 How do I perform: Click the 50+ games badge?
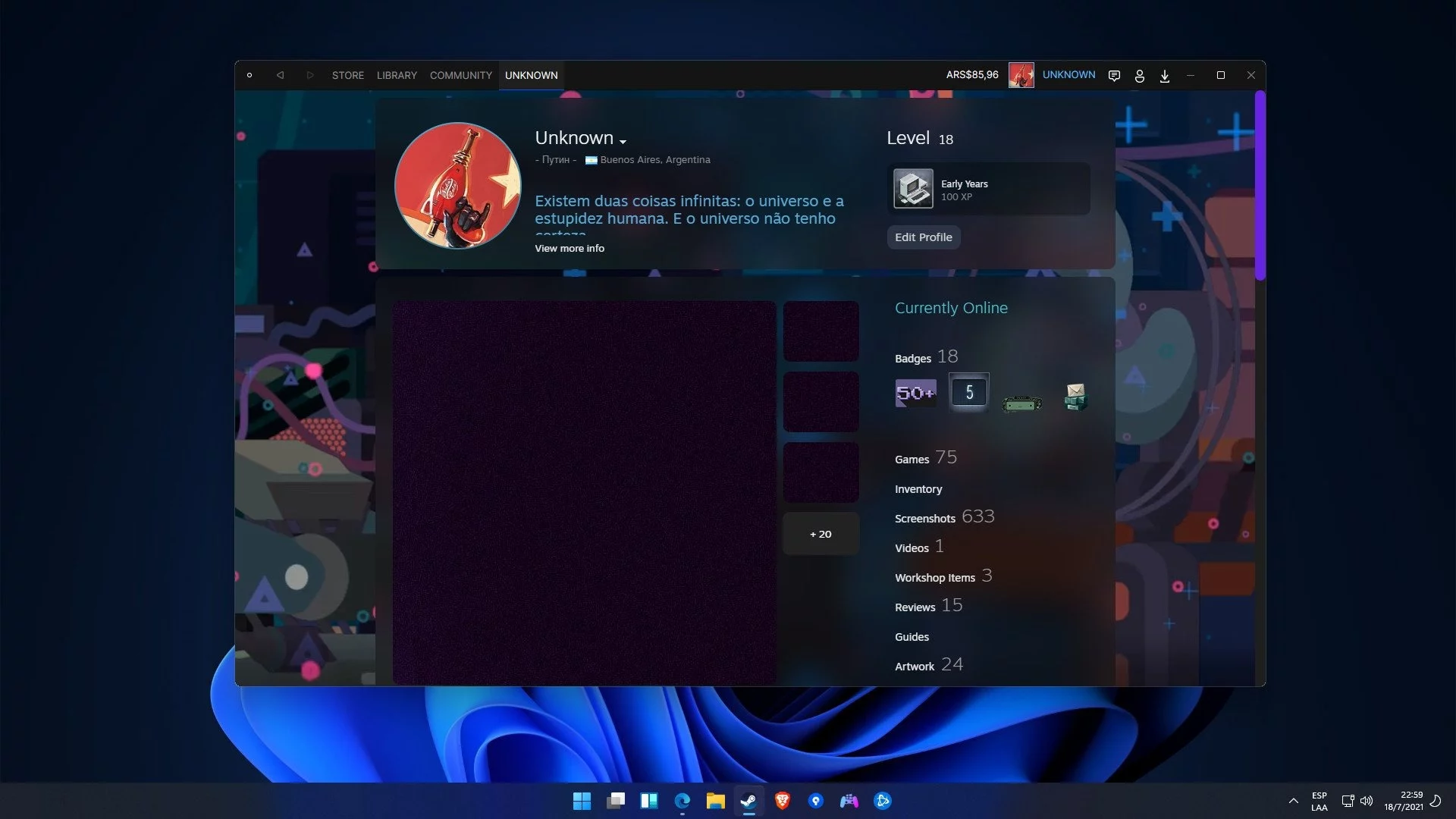[x=915, y=393]
